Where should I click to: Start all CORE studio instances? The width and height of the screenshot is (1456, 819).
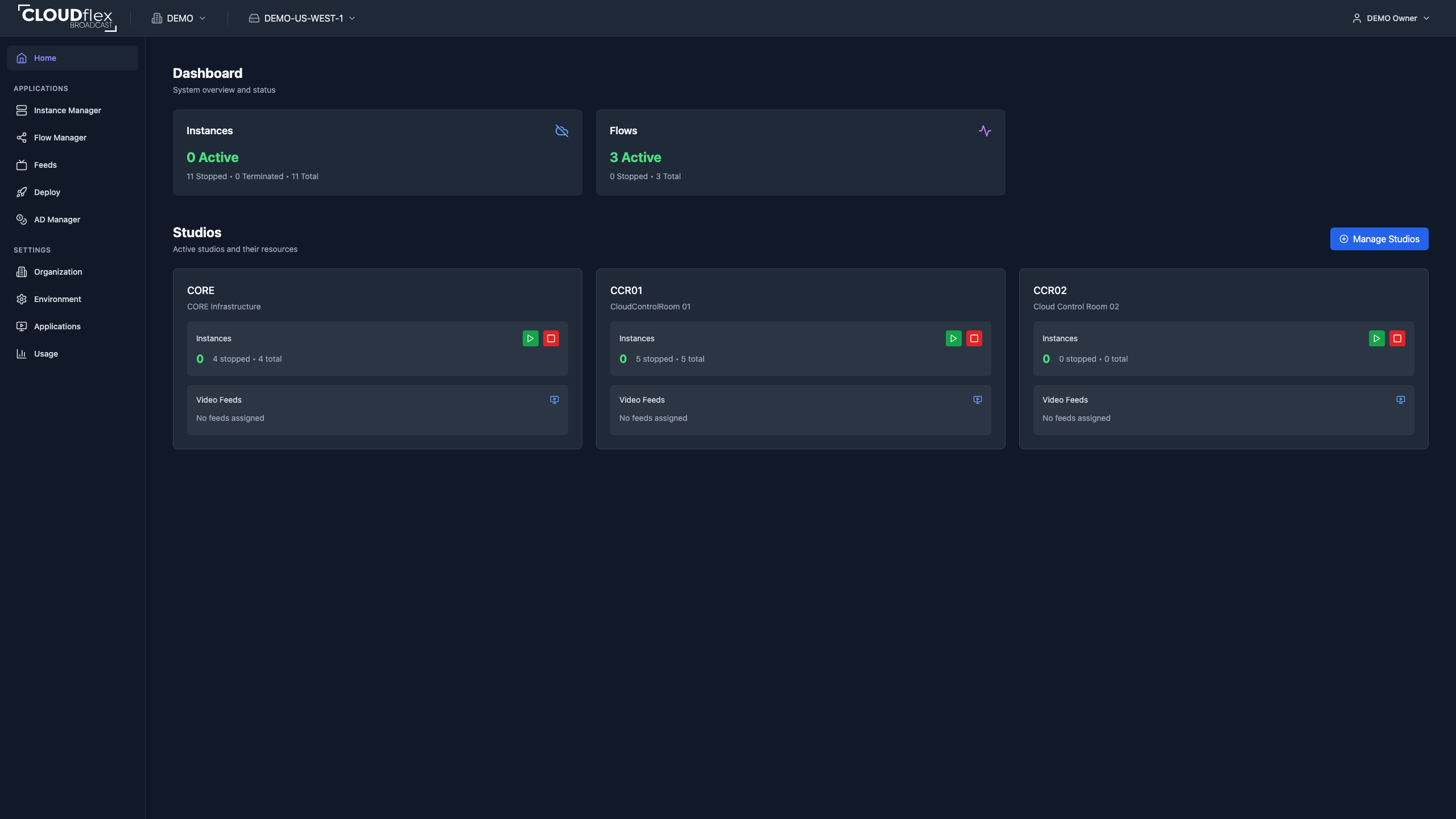(x=531, y=338)
